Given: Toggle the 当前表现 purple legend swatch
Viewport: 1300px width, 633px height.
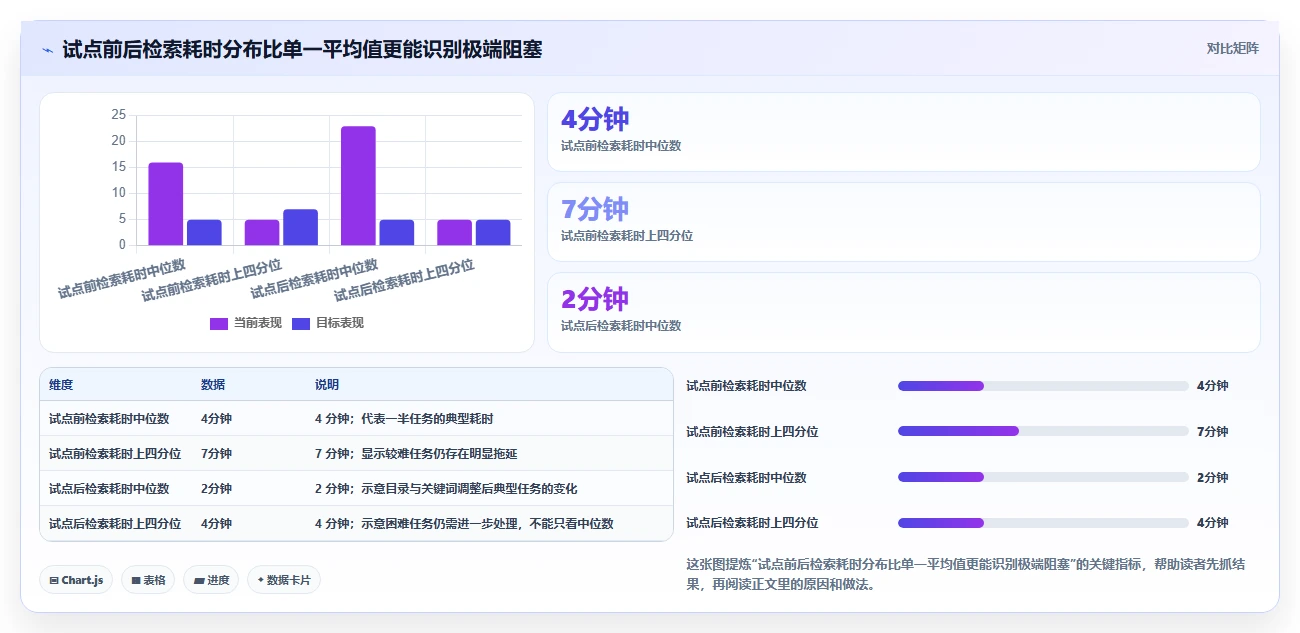Looking at the screenshot, I should click(219, 323).
